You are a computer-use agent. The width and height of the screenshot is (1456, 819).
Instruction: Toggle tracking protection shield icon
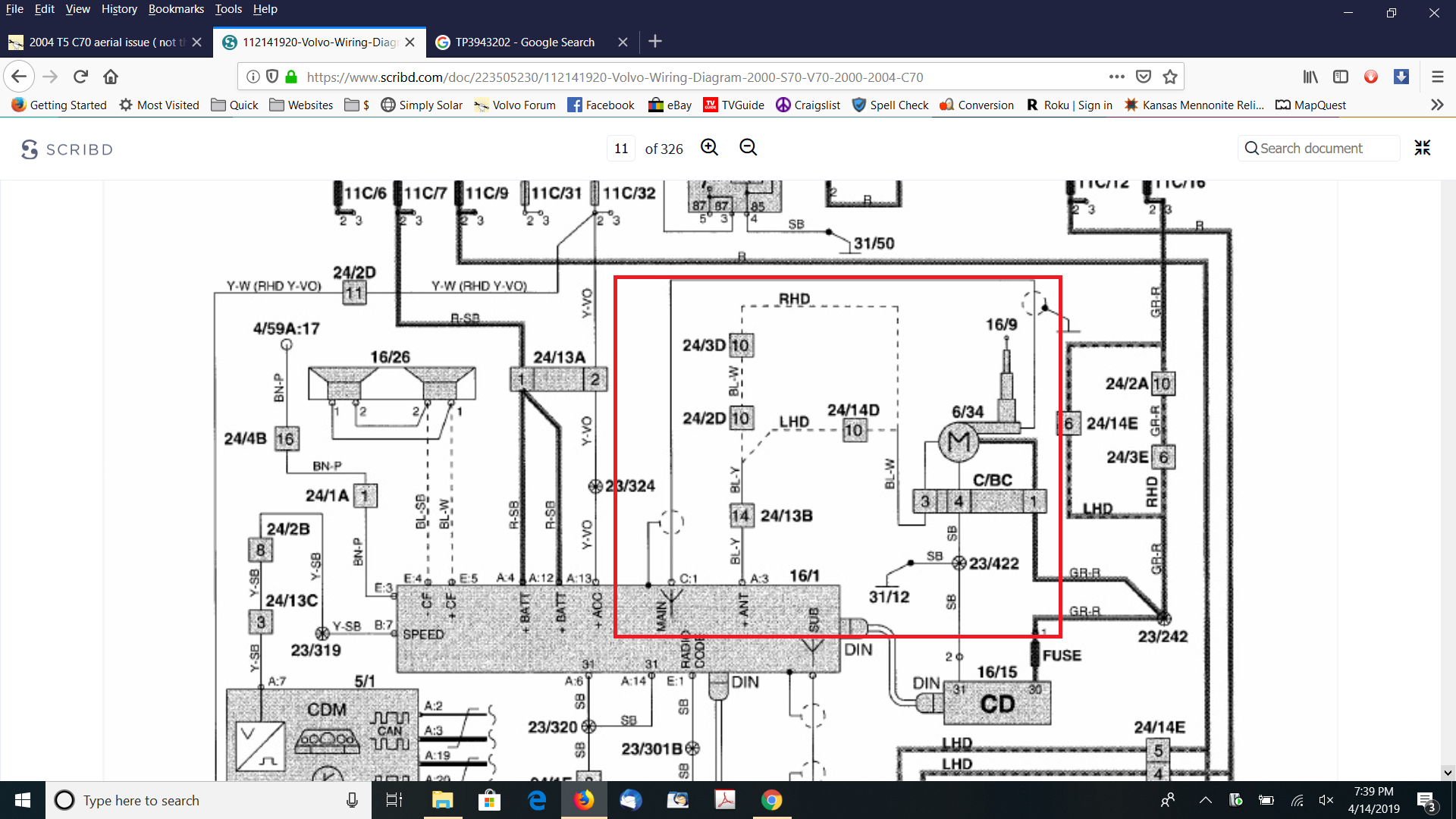[x=272, y=77]
